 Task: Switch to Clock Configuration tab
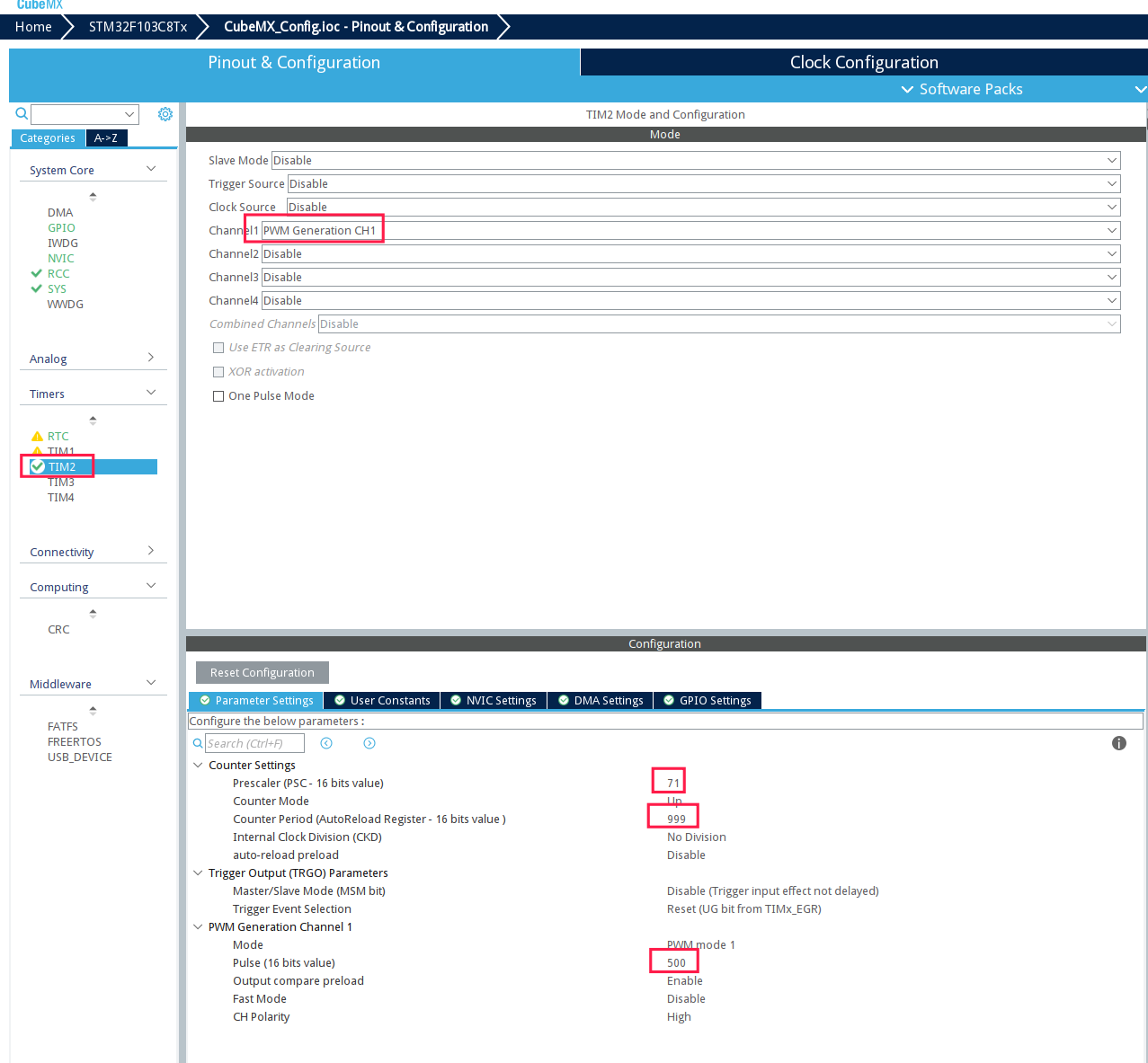pyautogui.click(x=863, y=62)
